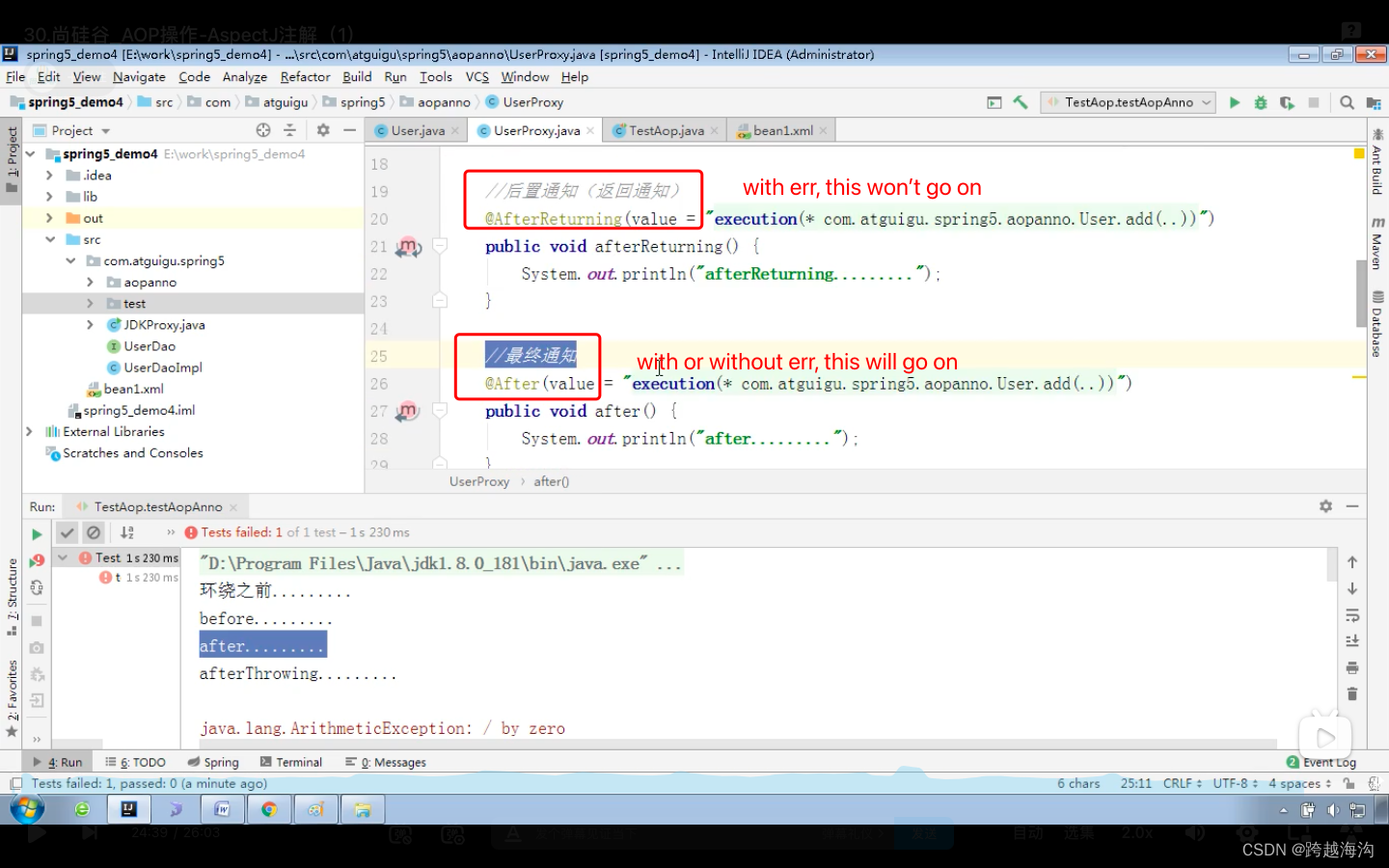Open Project panel settings gear
The image size is (1389, 868).
[x=323, y=130]
